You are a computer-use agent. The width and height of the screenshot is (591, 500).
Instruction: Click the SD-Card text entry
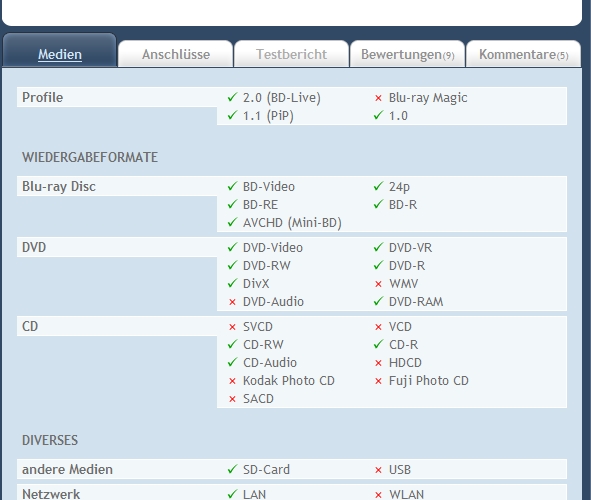266,469
